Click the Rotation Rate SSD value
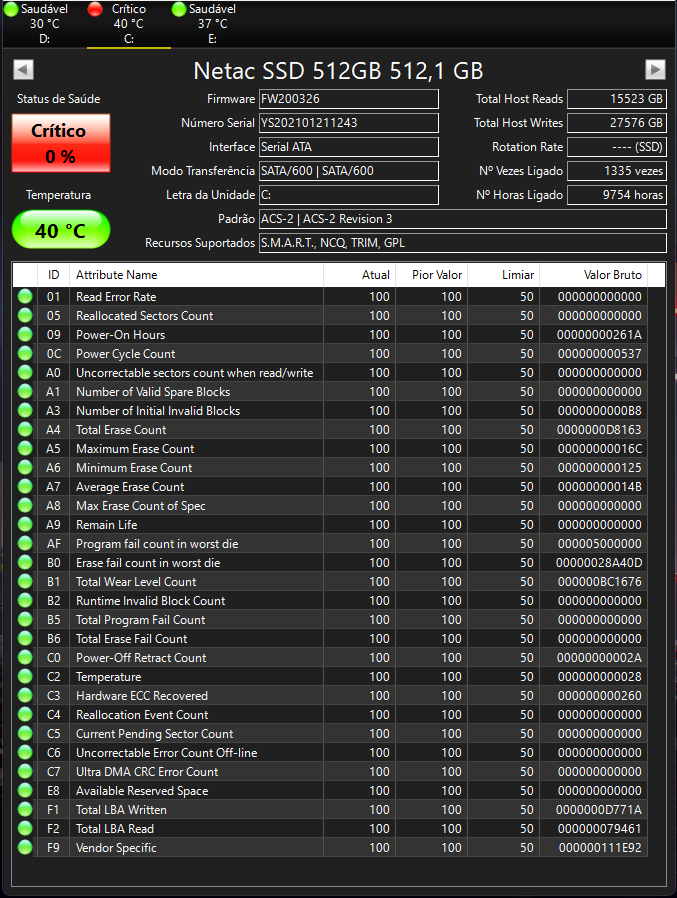Viewport: 677px width, 898px height. pos(616,147)
